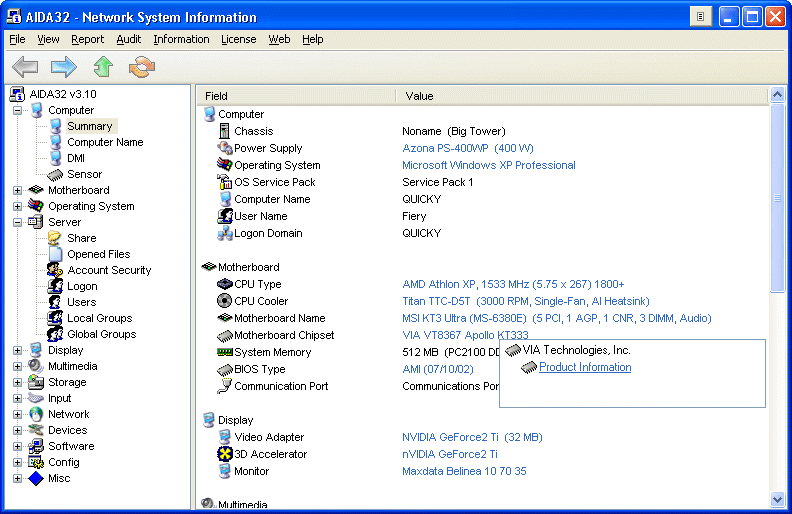Click the Account Security icon
792x514 pixels.
tap(55, 270)
